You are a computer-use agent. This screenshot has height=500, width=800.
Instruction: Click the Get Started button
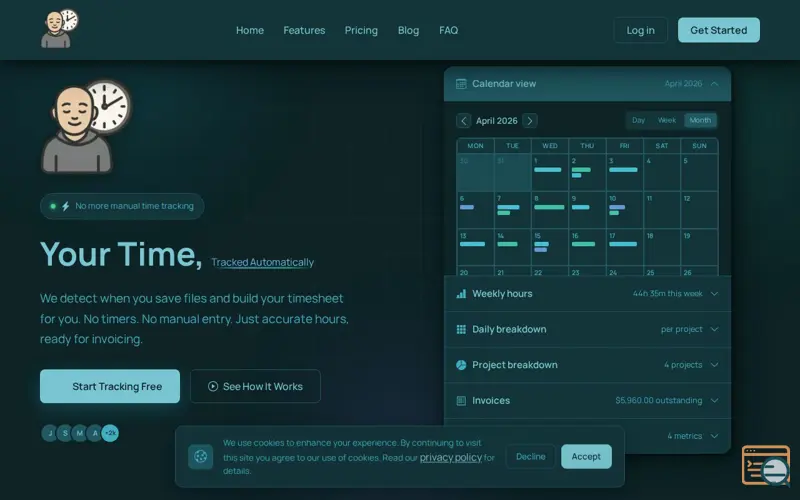pyautogui.click(x=718, y=30)
